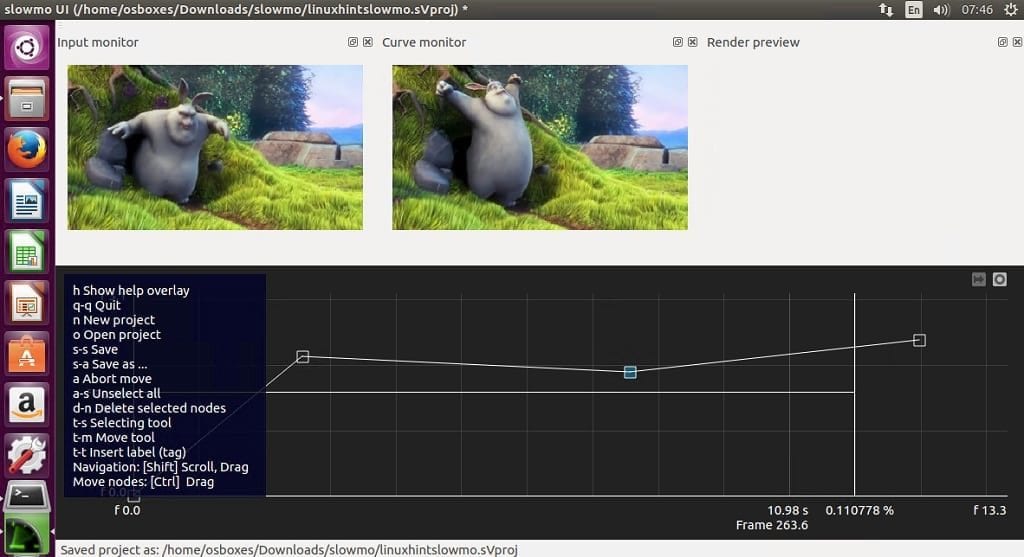The image size is (1024, 557).
Task: Float the Render preview panel
Action: pos(1002,42)
